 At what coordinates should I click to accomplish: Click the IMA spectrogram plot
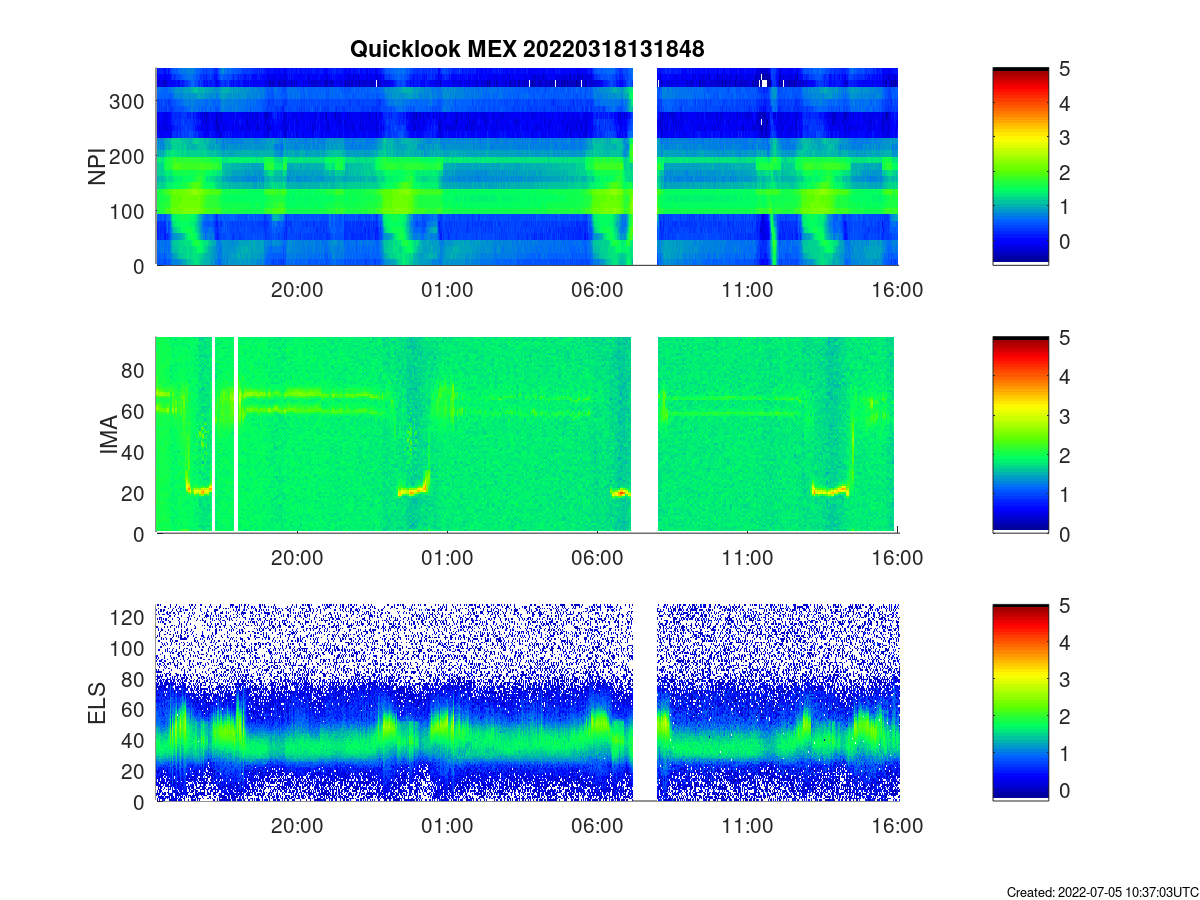tap(527, 435)
